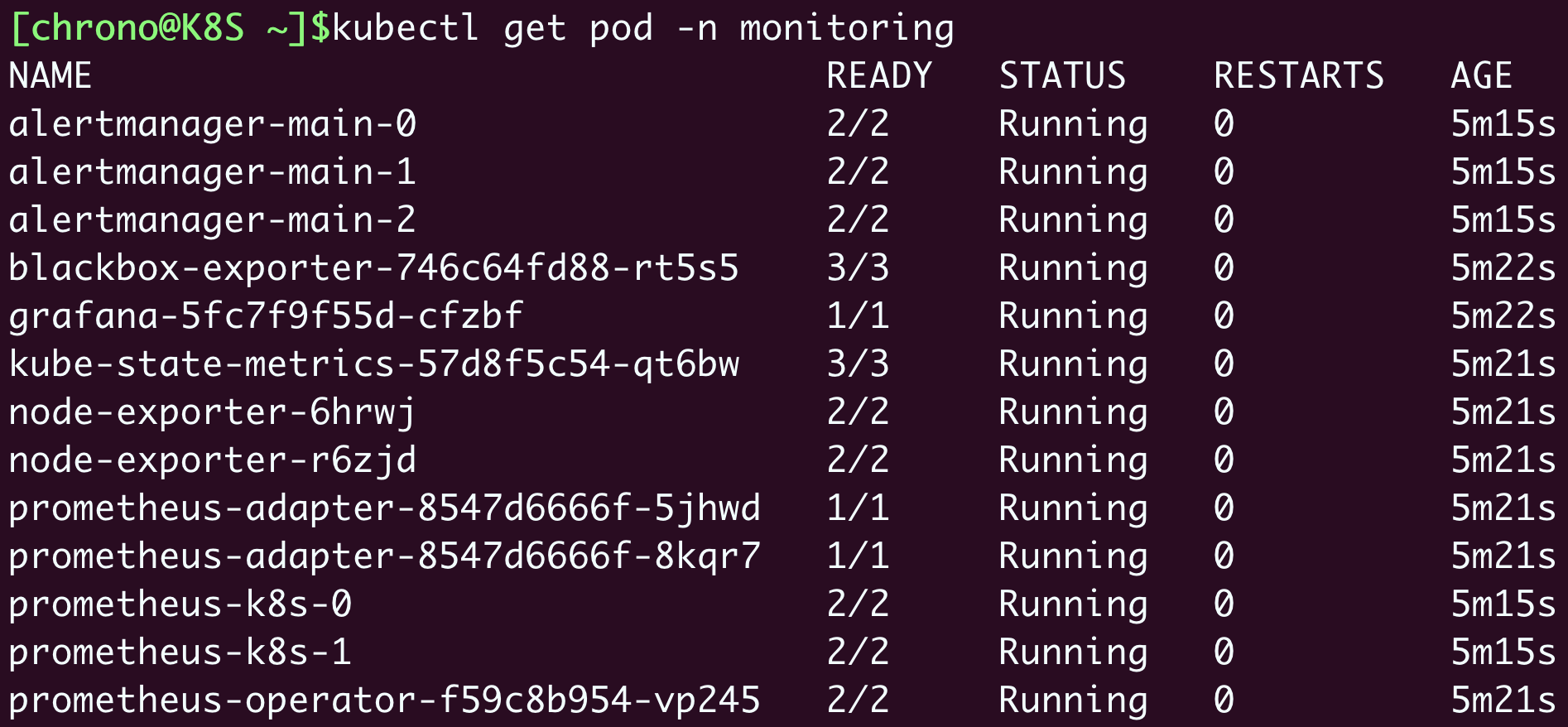The height and width of the screenshot is (727, 1568).
Task: Click the prometheus-k8s-0 pod name
Action: (x=180, y=604)
